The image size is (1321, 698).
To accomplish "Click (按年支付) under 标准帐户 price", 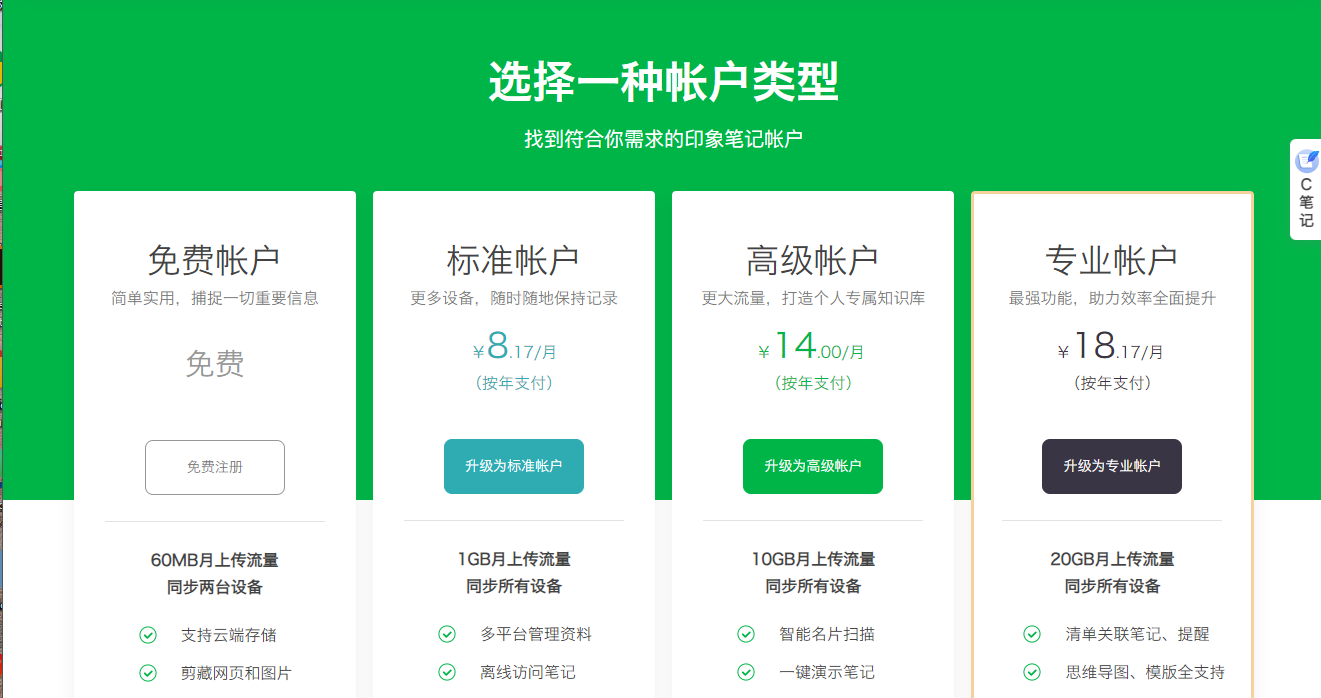I will pos(514,383).
